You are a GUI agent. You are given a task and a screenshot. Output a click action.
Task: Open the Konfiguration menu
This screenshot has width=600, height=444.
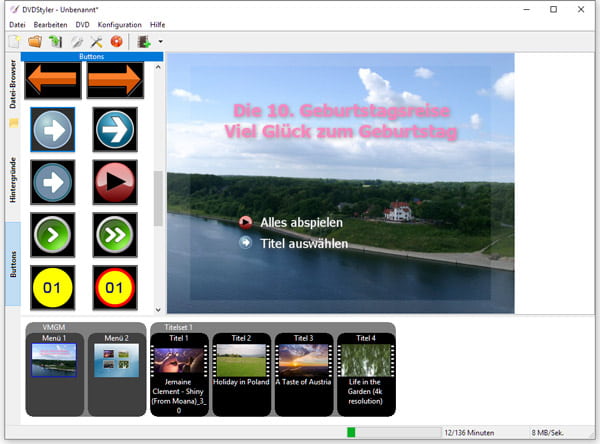click(120, 24)
